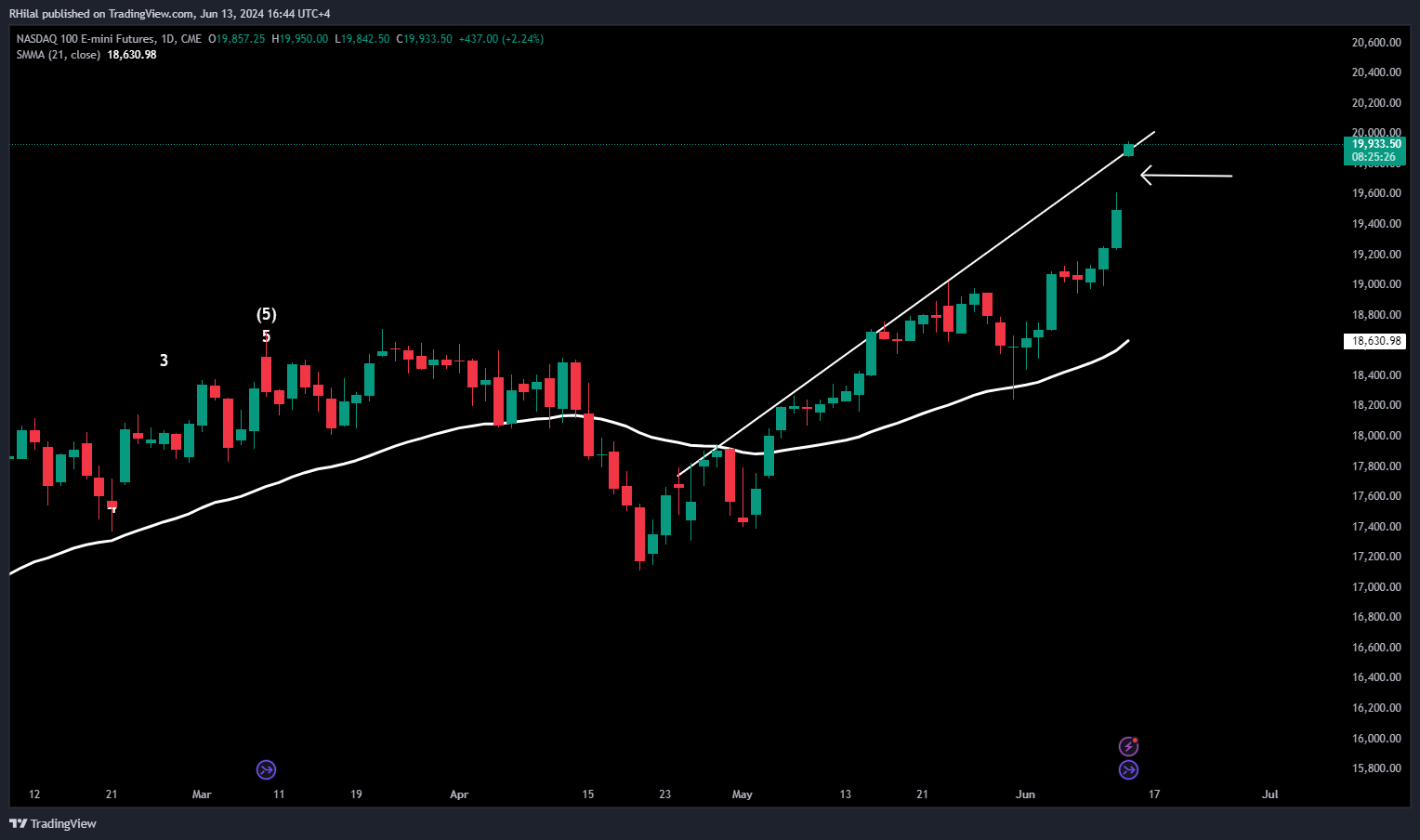The image size is (1420, 840).
Task: Open the SMMA (21, close) indicator legend
Action: pyautogui.click(x=58, y=55)
